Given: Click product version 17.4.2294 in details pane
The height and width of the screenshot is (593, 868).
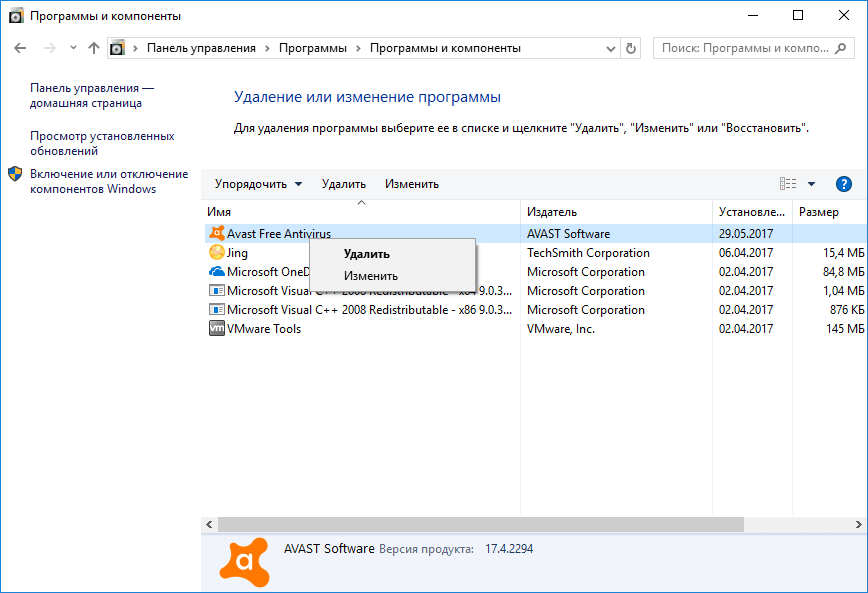Looking at the screenshot, I should tap(509, 549).
